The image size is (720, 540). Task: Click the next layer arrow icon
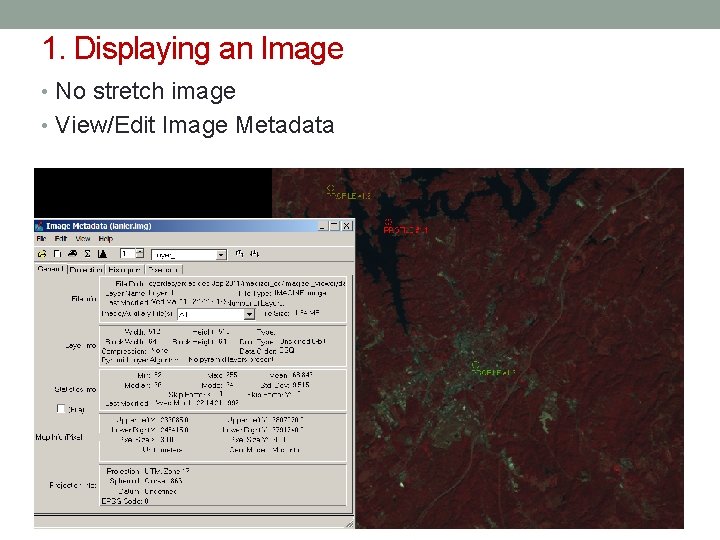[254, 253]
